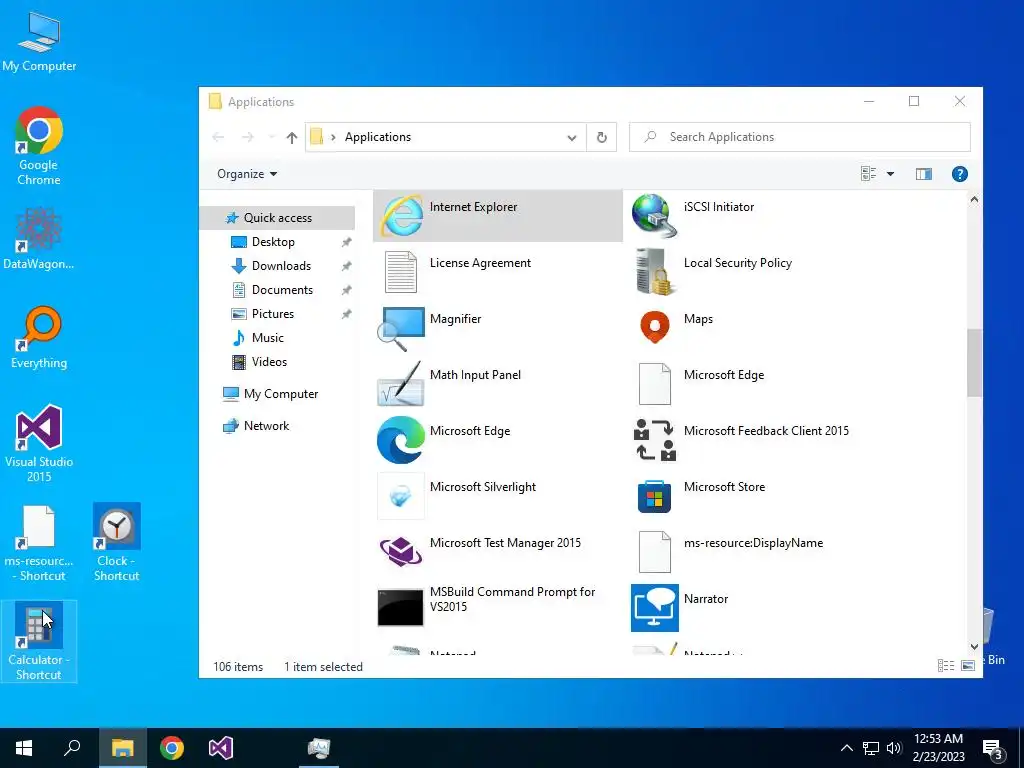1024x768 pixels.
Task: Select Calculator - Shortcut on desktop
Action: coord(39,641)
